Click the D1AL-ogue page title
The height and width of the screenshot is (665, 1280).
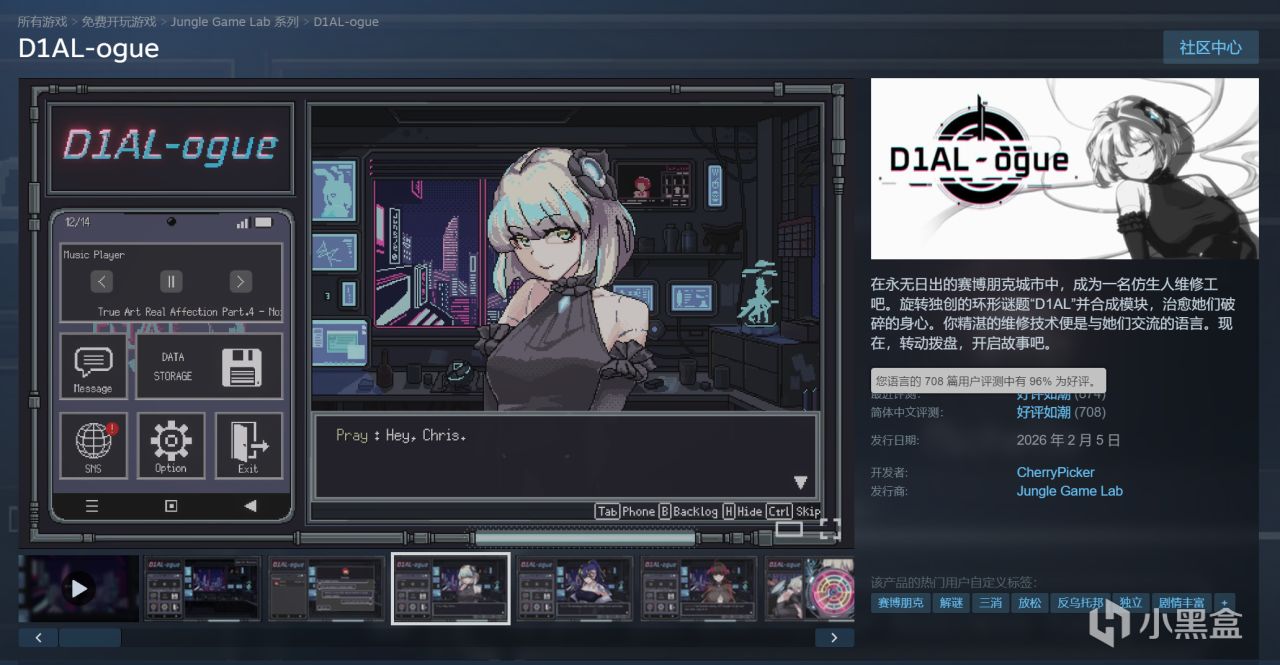point(88,48)
